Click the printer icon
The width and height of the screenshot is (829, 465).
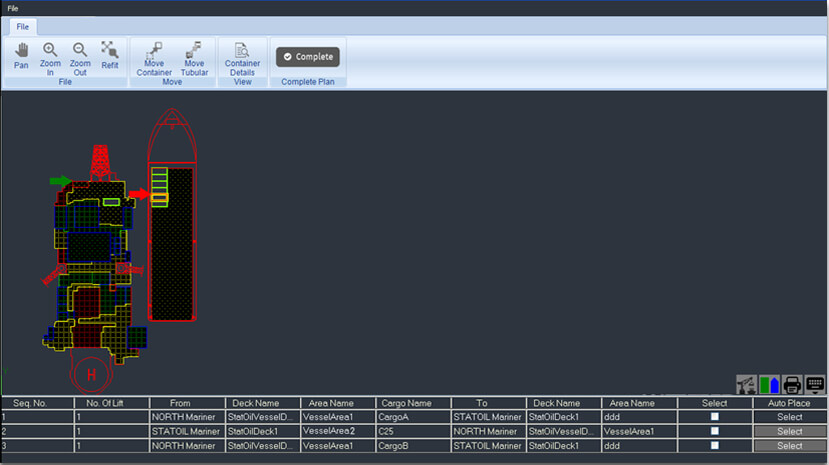[x=792, y=385]
